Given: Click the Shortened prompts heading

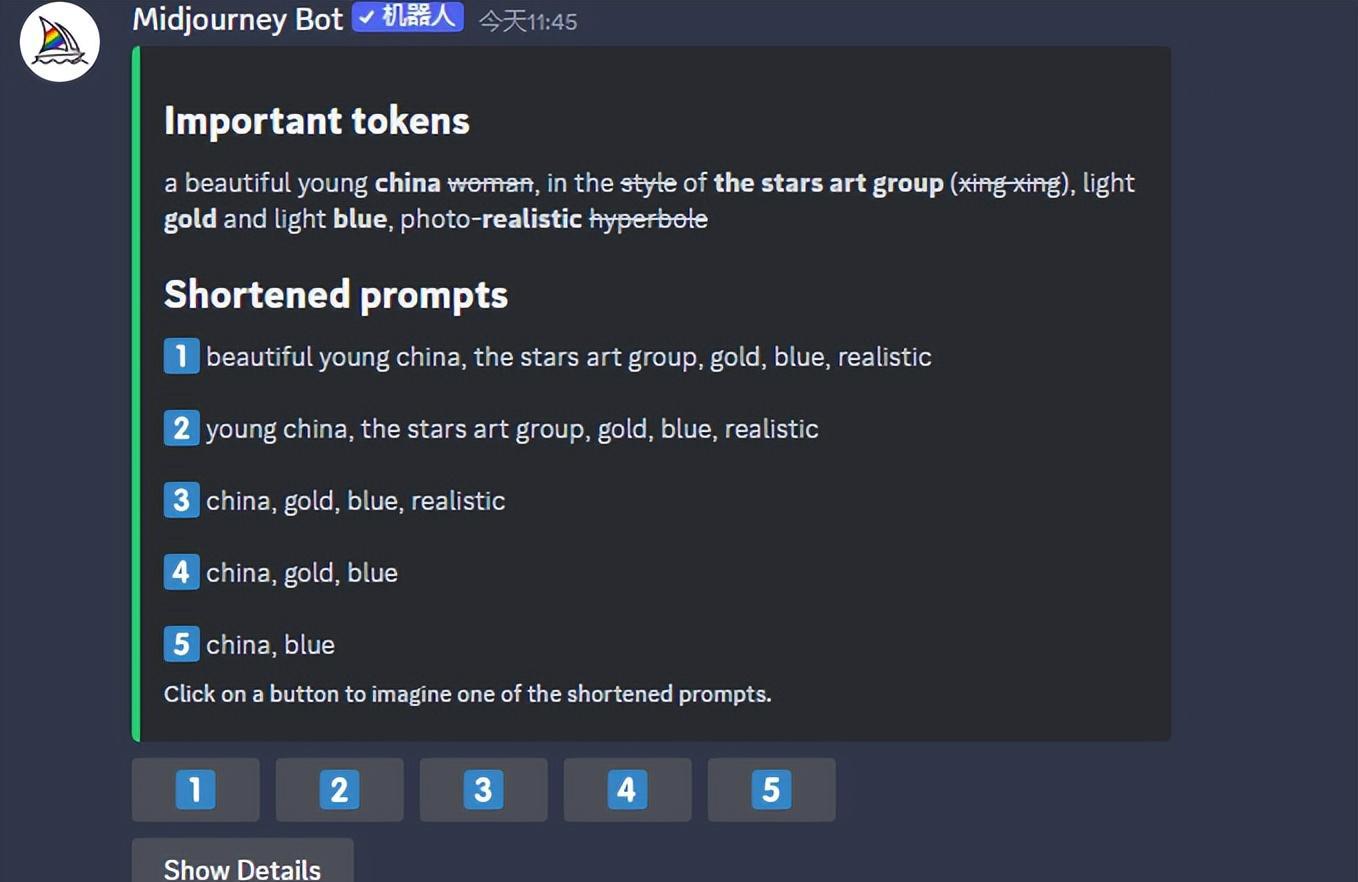Looking at the screenshot, I should click(x=336, y=295).
